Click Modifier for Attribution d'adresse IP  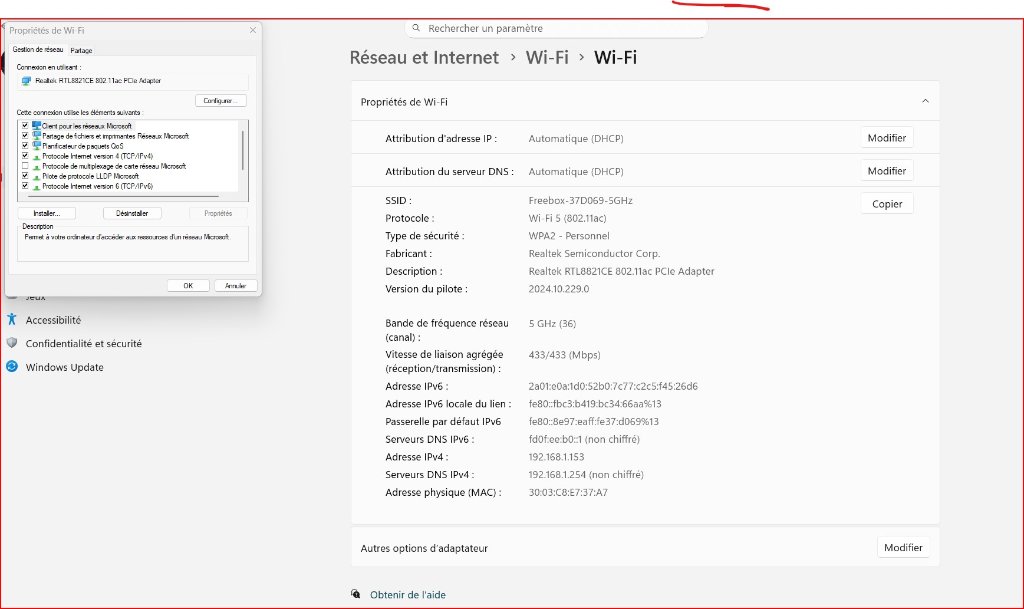tap(886, 138)
